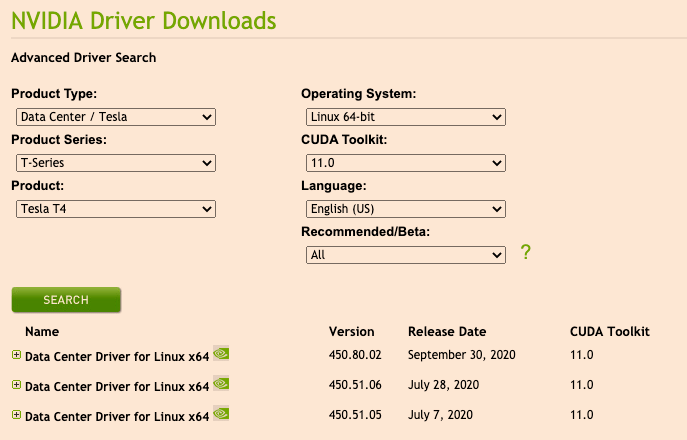Expand the 450.80.02 driver row details
Image resolution: width=687 pixels, height=440 pixels.
16,355
